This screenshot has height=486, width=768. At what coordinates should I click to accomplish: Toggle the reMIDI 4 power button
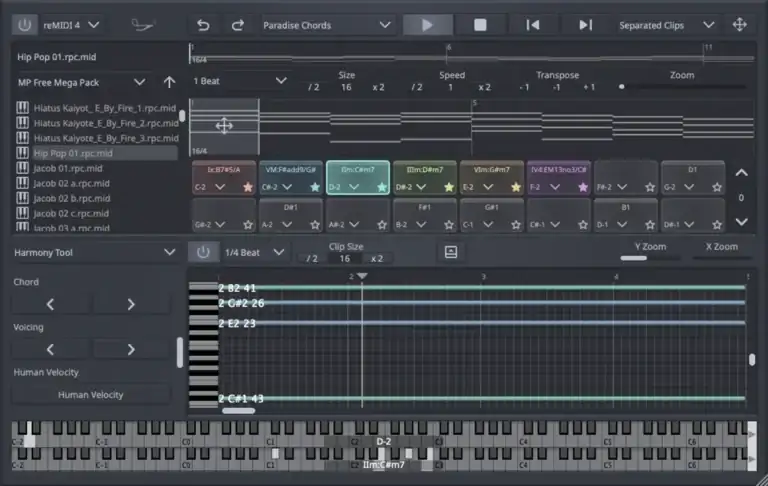click(x=24, y=25)
